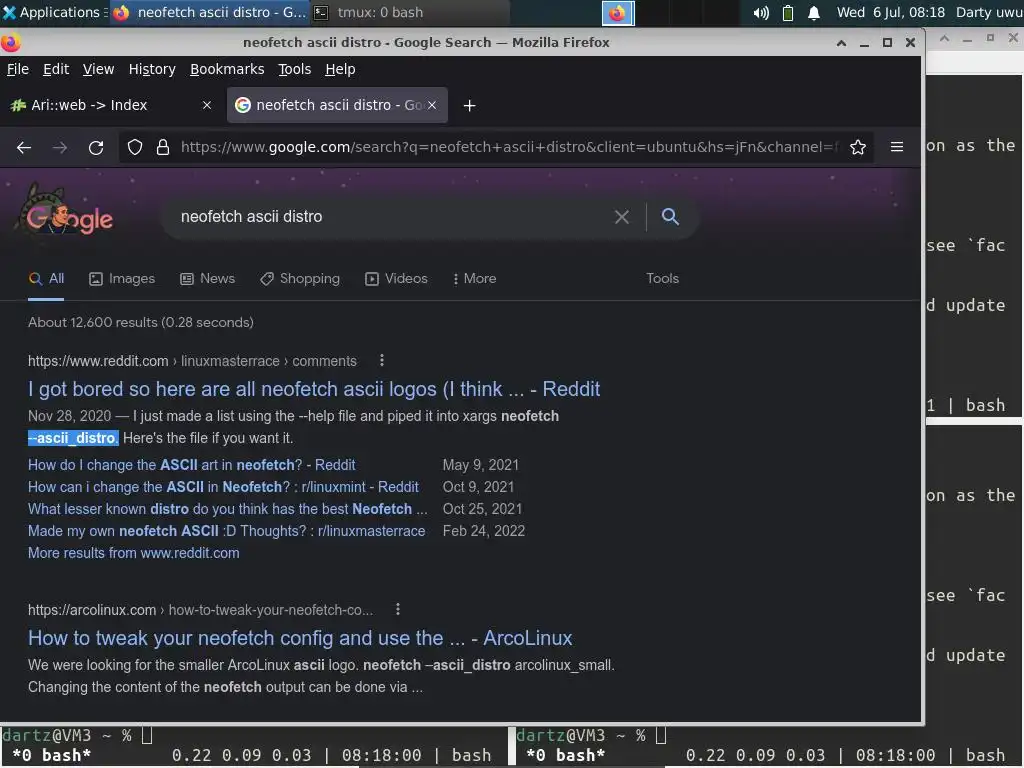Close the neofetch ascii distro tab
Viewport: 1024px width, 768px height.
(x=432, y=105)
